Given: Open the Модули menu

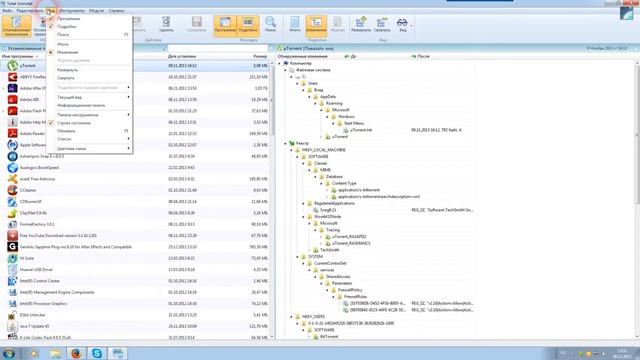Looking at the screenshot, I should tap(97, 11).
